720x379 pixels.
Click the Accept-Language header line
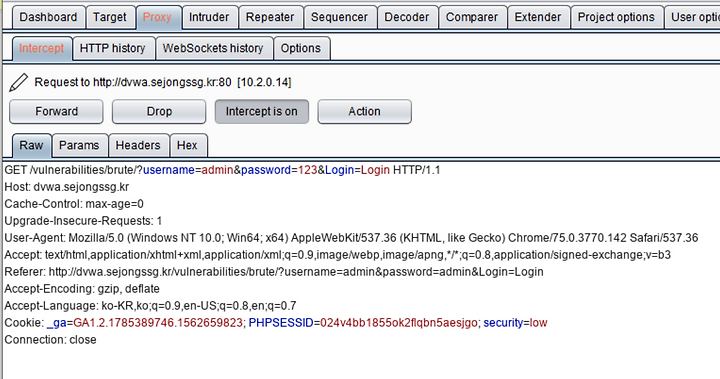pyautogui.click(x=150, y=306)
